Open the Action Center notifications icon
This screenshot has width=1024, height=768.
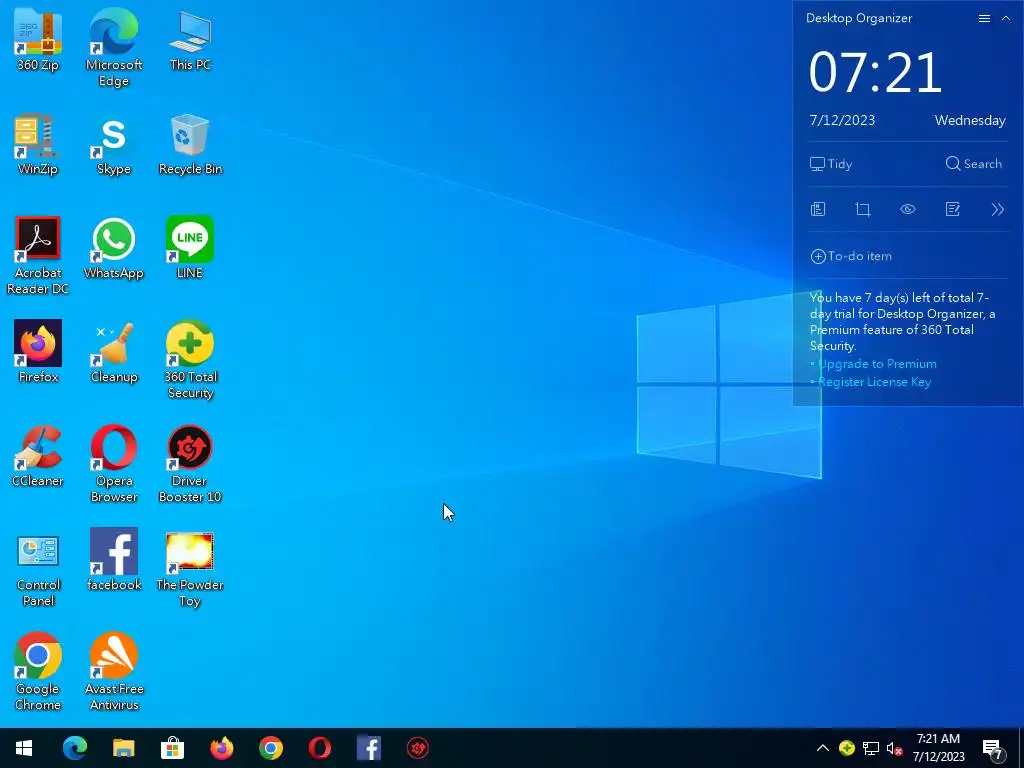coord(993,749)
